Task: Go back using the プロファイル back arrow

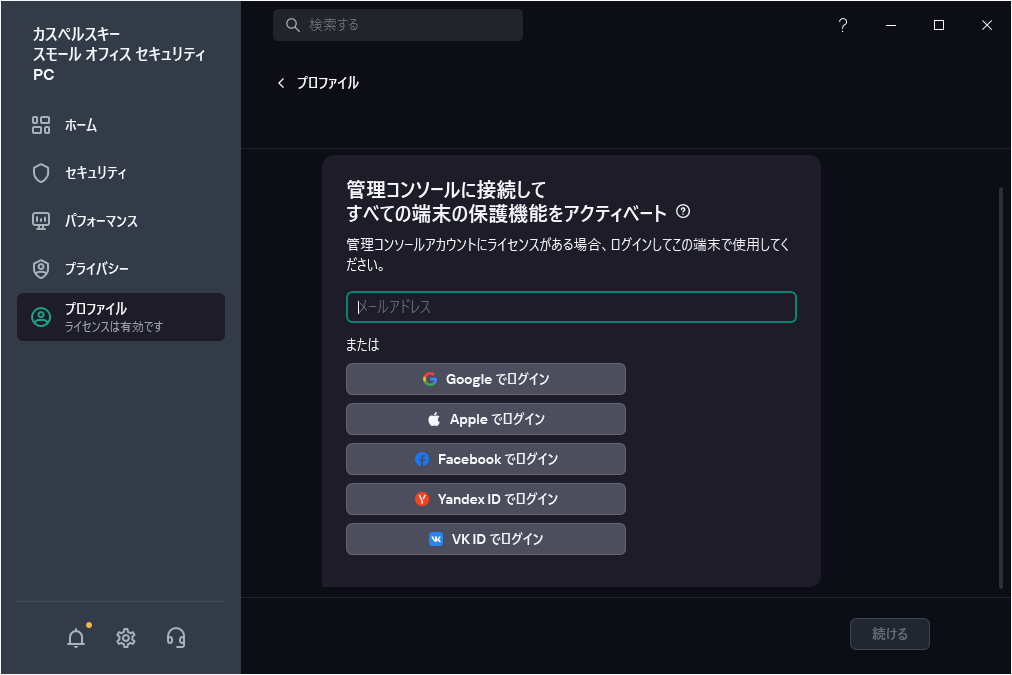Action: coord(281,83)
